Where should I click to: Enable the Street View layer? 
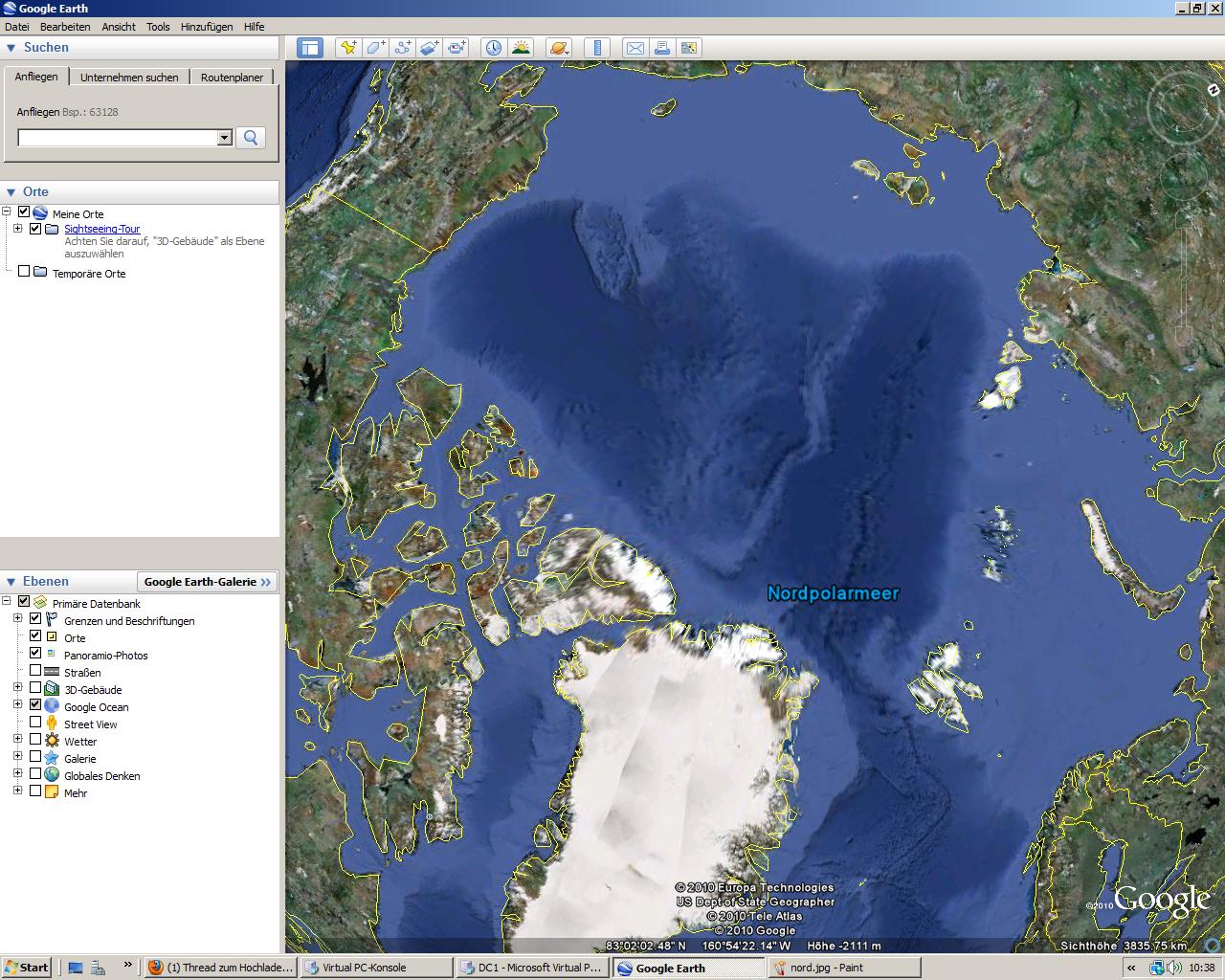(35, 723)
